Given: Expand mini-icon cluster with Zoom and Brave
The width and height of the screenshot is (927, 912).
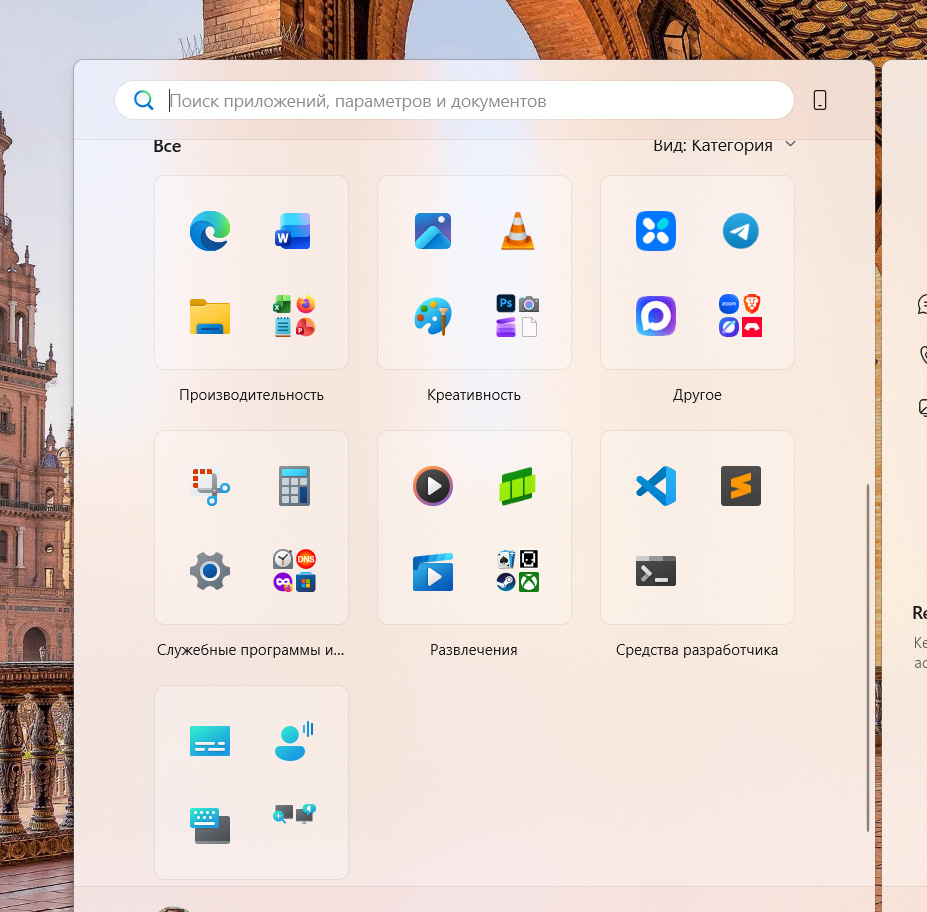Looking at the screenshot, I should (740, 316).
